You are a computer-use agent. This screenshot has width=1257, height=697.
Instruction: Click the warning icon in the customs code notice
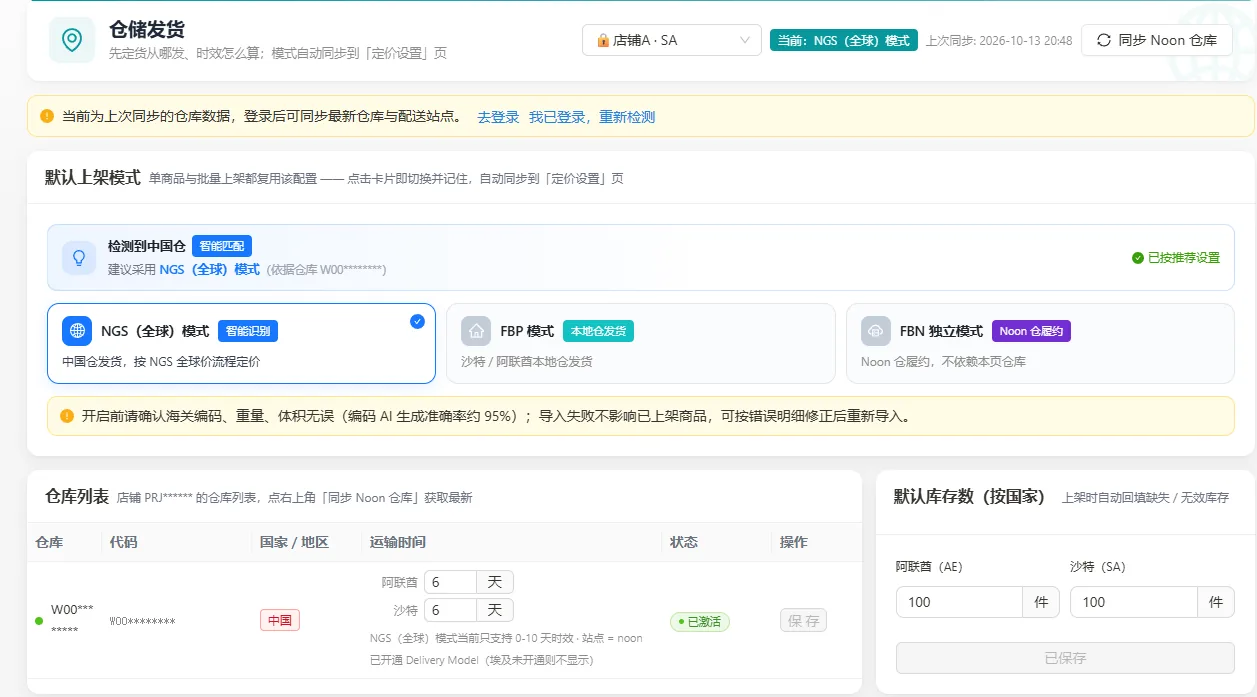click(67, 415)
